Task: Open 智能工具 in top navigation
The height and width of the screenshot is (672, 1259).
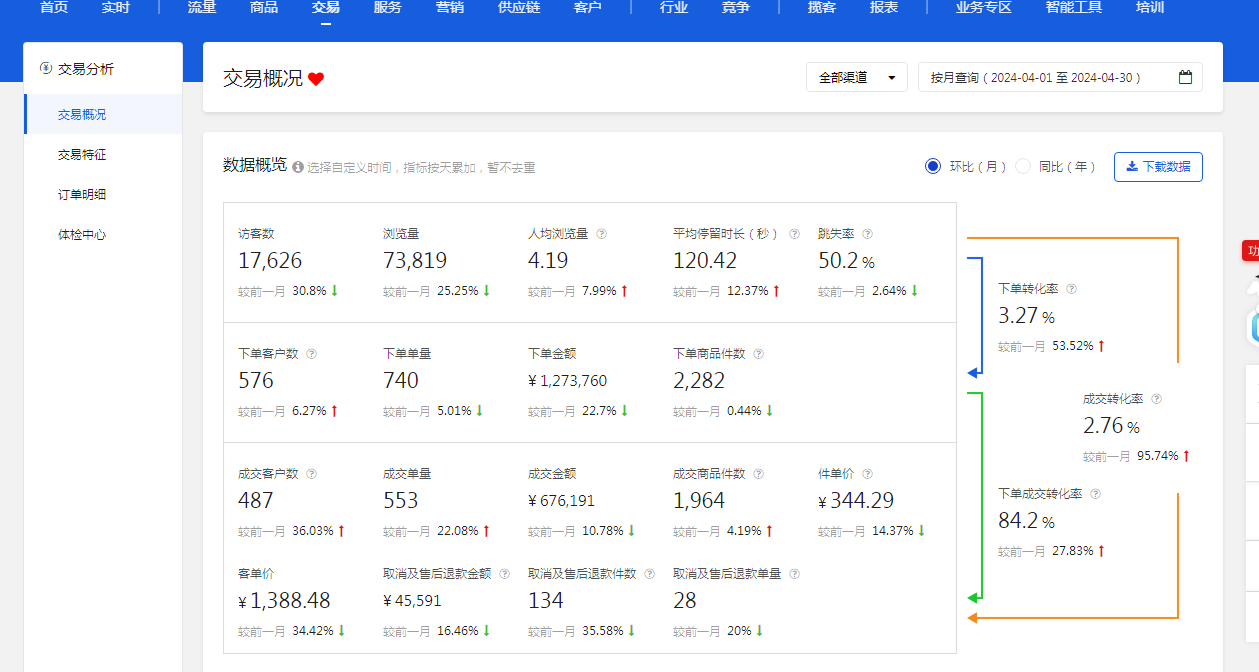Action: point(1074,8)
